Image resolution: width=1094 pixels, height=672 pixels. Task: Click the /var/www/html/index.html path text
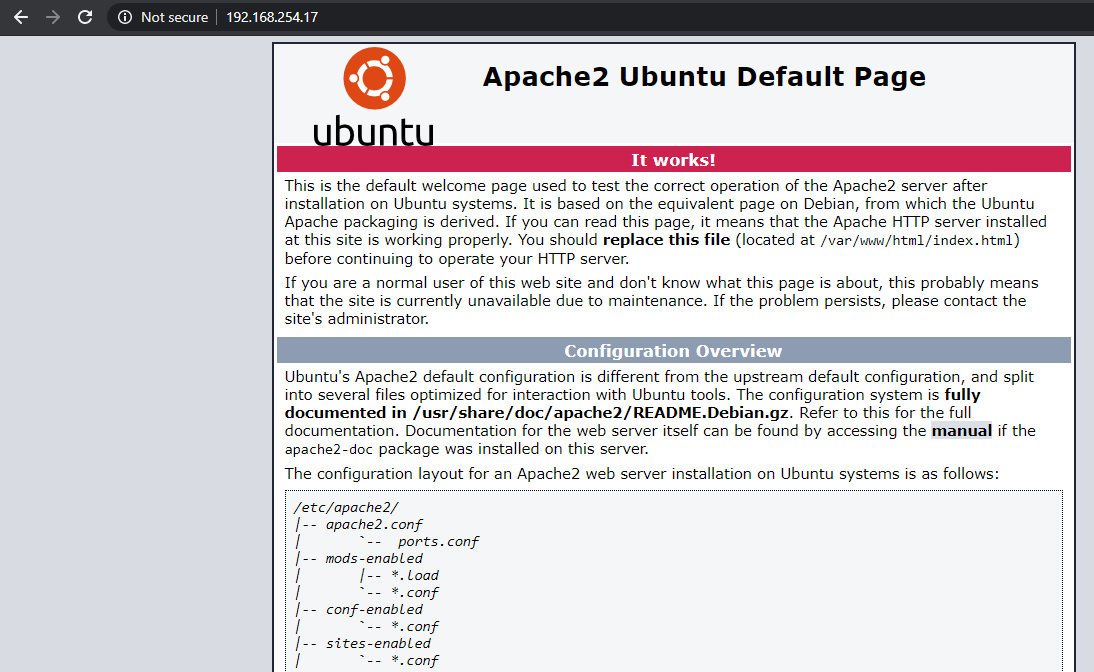click(x=917, y=241)
